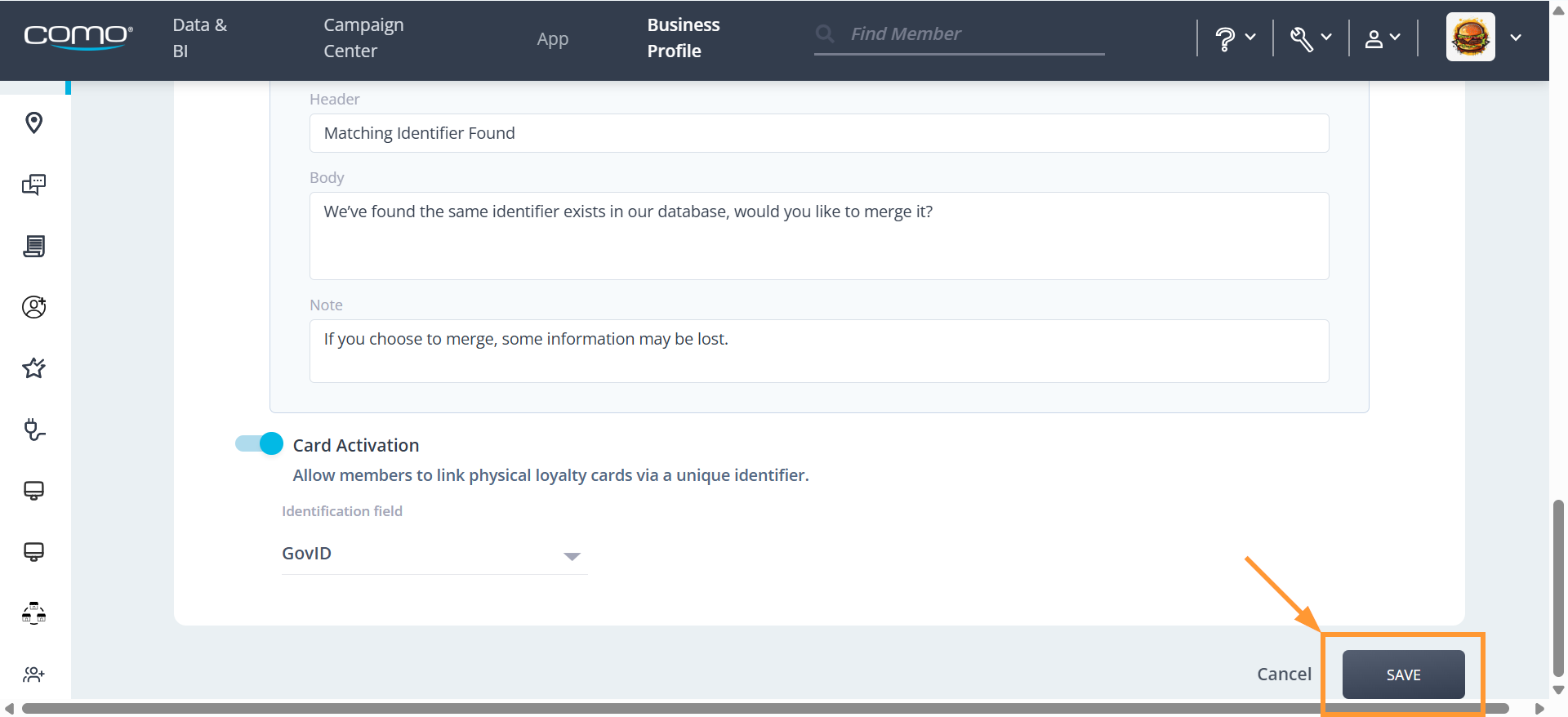
Task: Open the plug integrations sidebar icon
Action: click(x=33, y=430)
